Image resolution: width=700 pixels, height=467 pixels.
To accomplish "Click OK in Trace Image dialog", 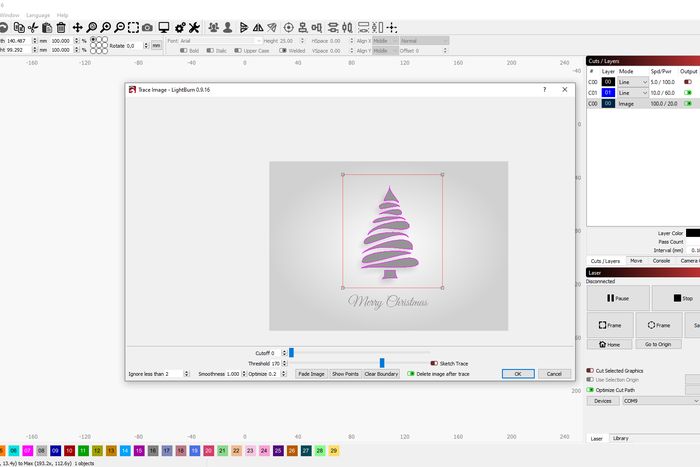I will 517,374.
